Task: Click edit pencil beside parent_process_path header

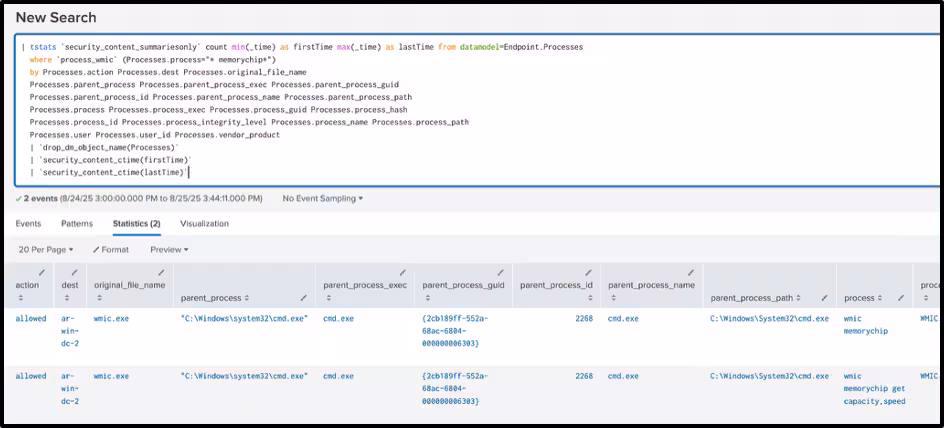Action: click(824, 297)
